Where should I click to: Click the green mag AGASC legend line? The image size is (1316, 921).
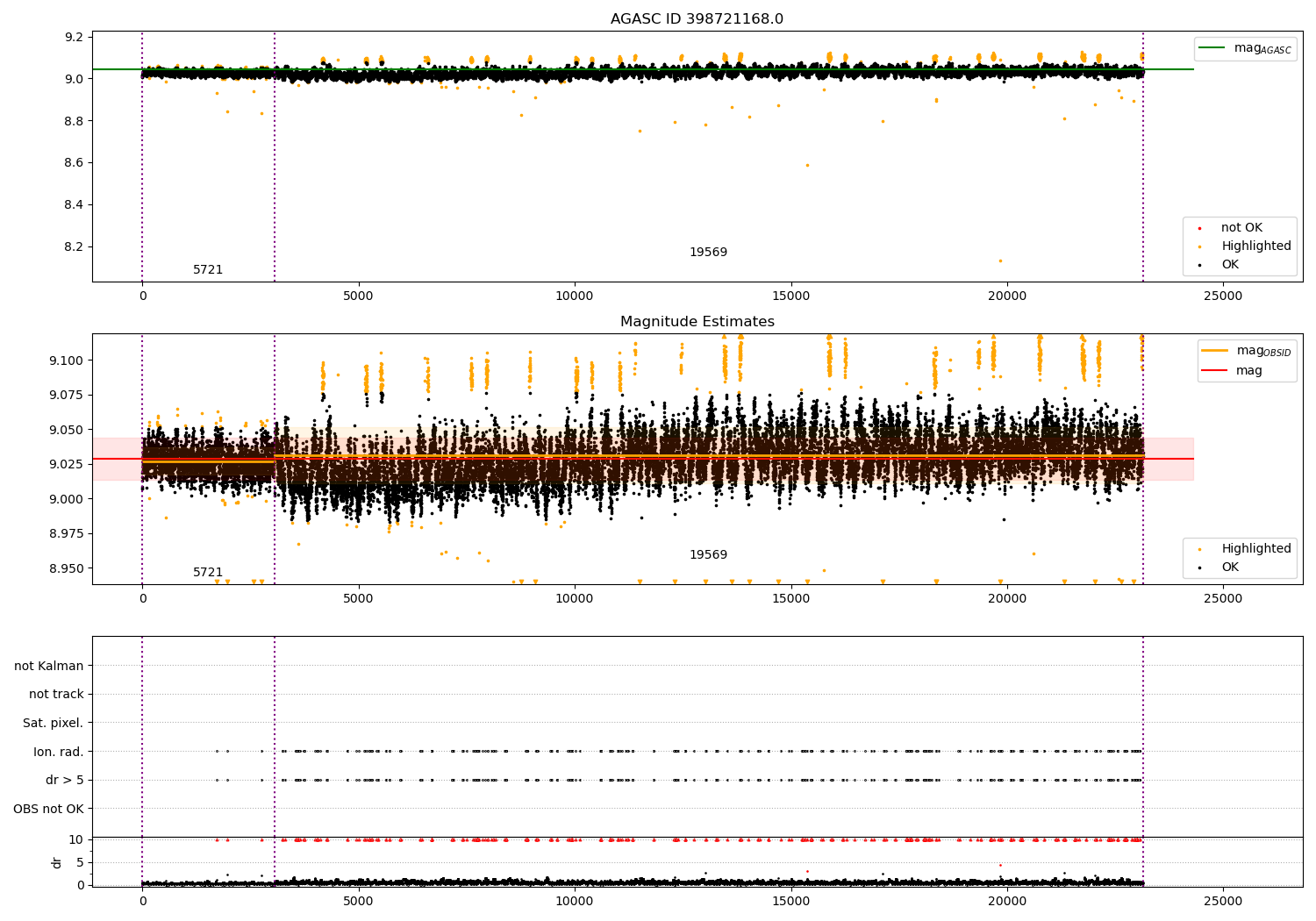1212,48
